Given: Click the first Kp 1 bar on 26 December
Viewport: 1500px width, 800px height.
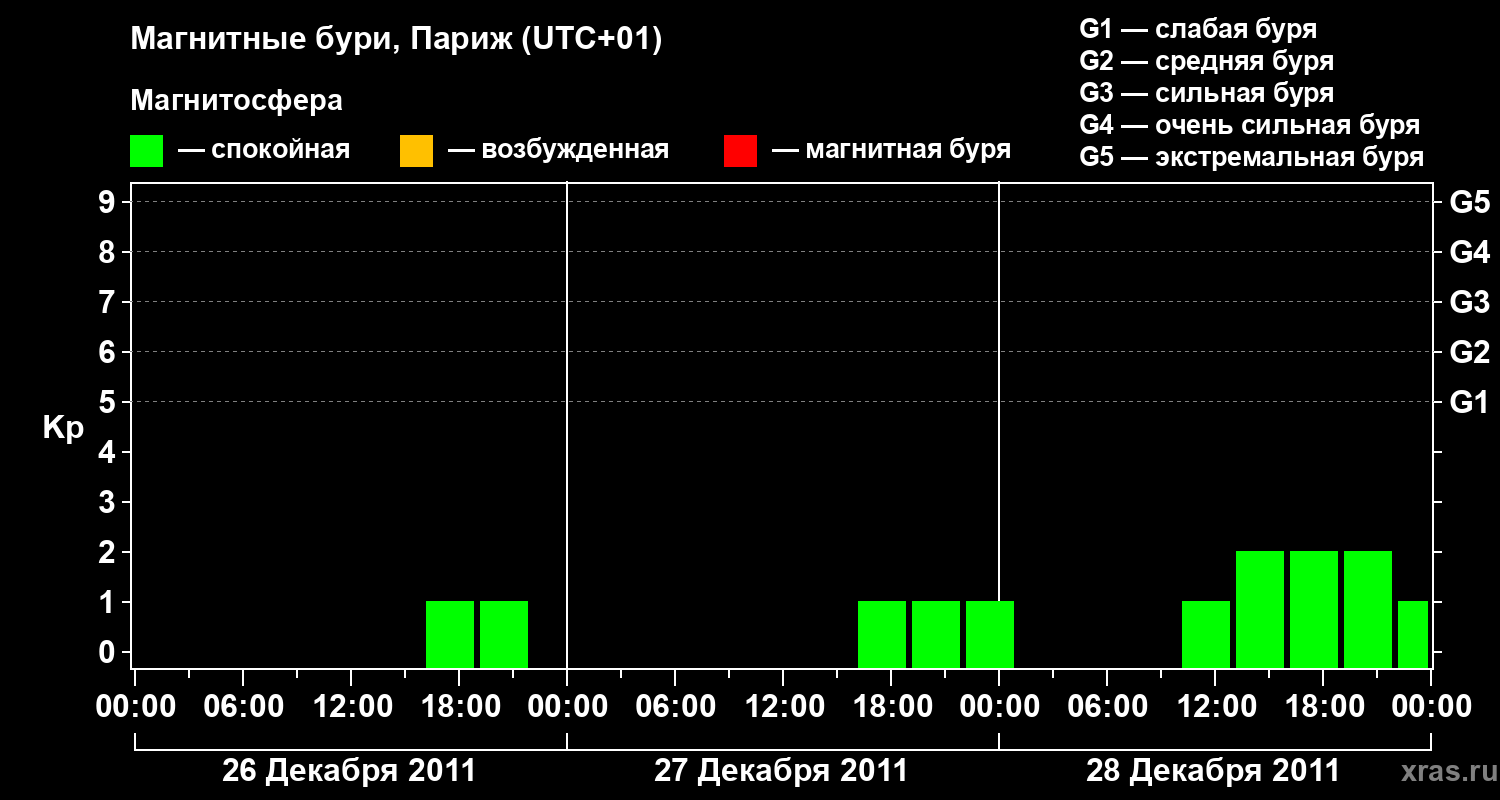Looking at the screenshot, I should pos(450,634).
